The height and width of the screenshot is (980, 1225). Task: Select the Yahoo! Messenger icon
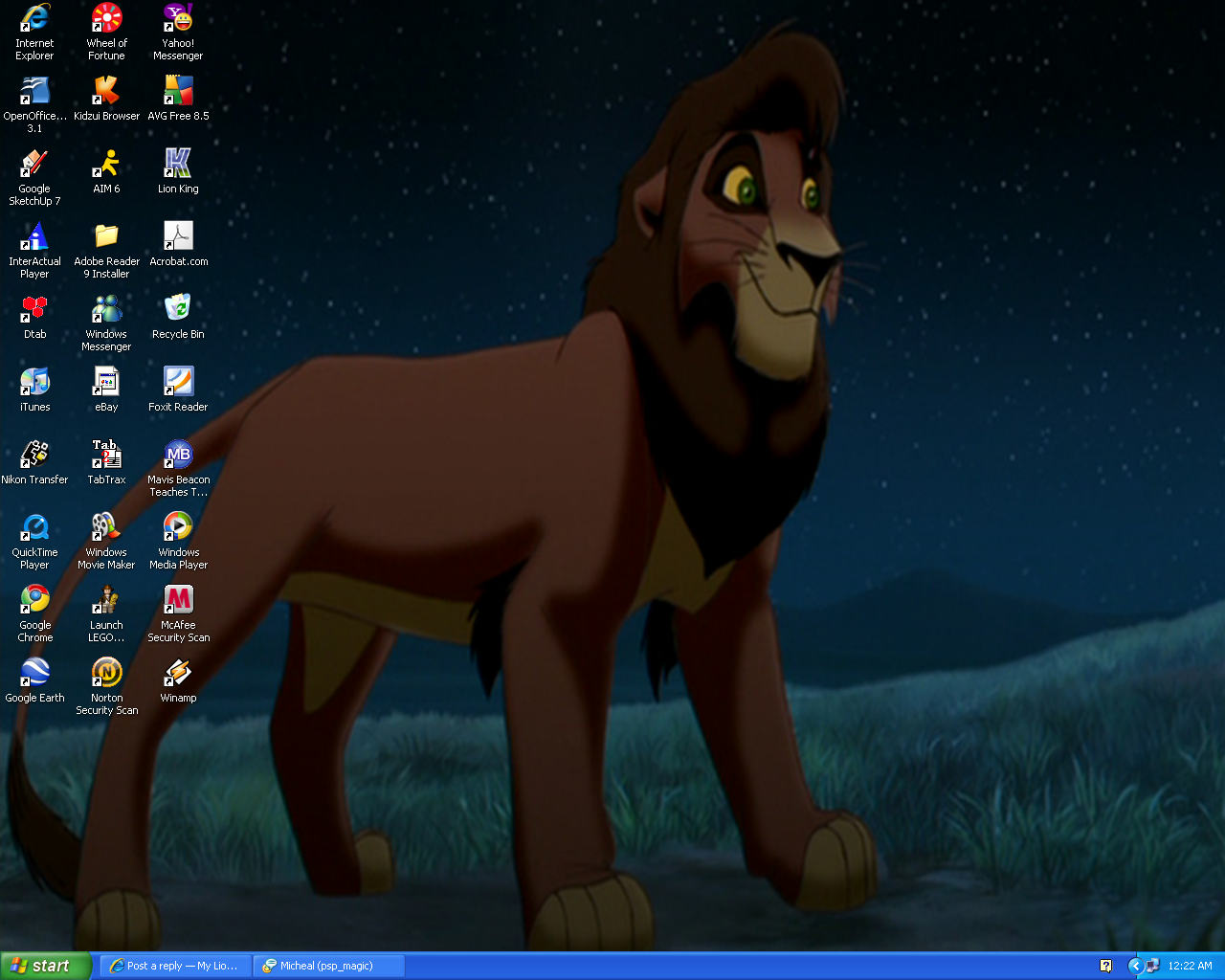coord(178,18)
